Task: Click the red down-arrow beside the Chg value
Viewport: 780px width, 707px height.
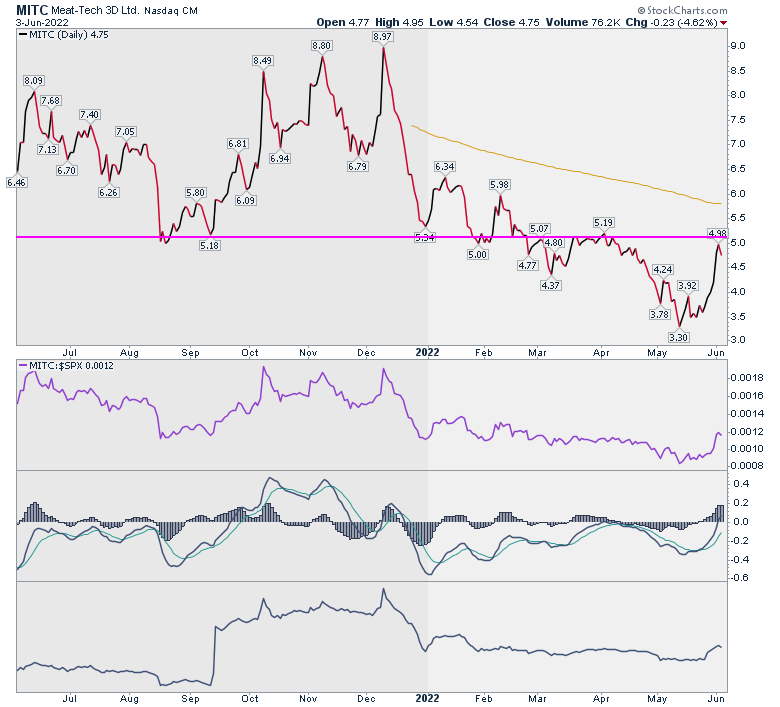Action: 723,23
